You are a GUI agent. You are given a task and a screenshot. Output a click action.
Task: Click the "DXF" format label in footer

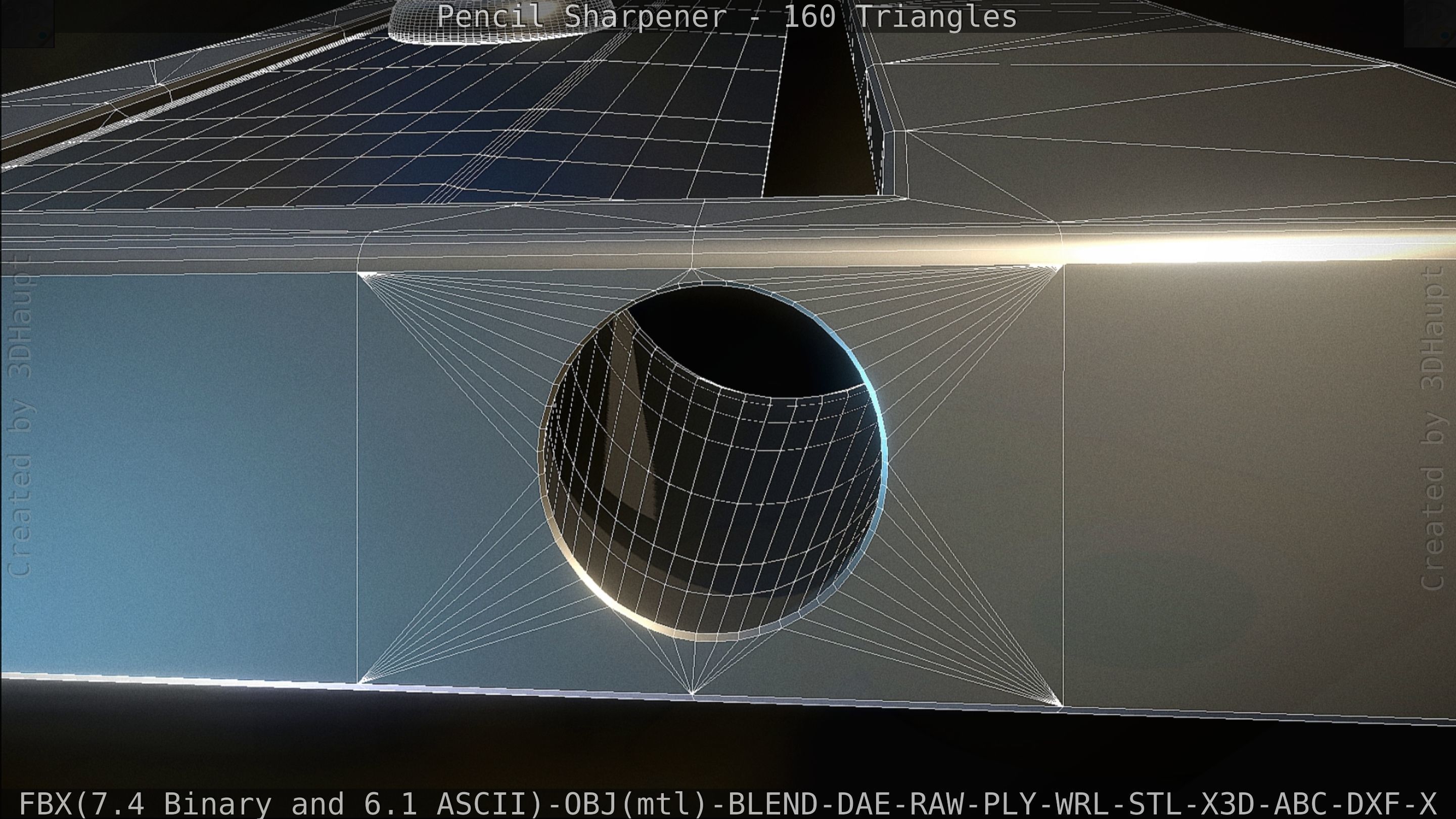coord(1374,804)
